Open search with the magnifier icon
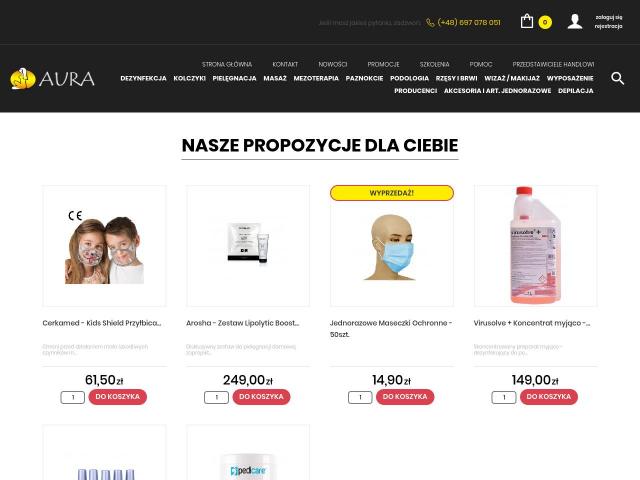The height and width of the screenshot is (480, 640). click(617, 78)
